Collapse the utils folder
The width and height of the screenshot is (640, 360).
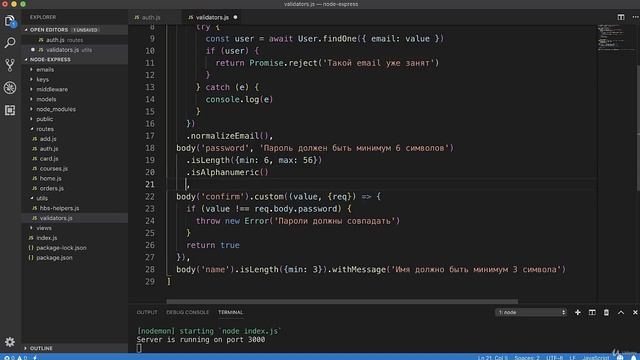click(42, 198)
